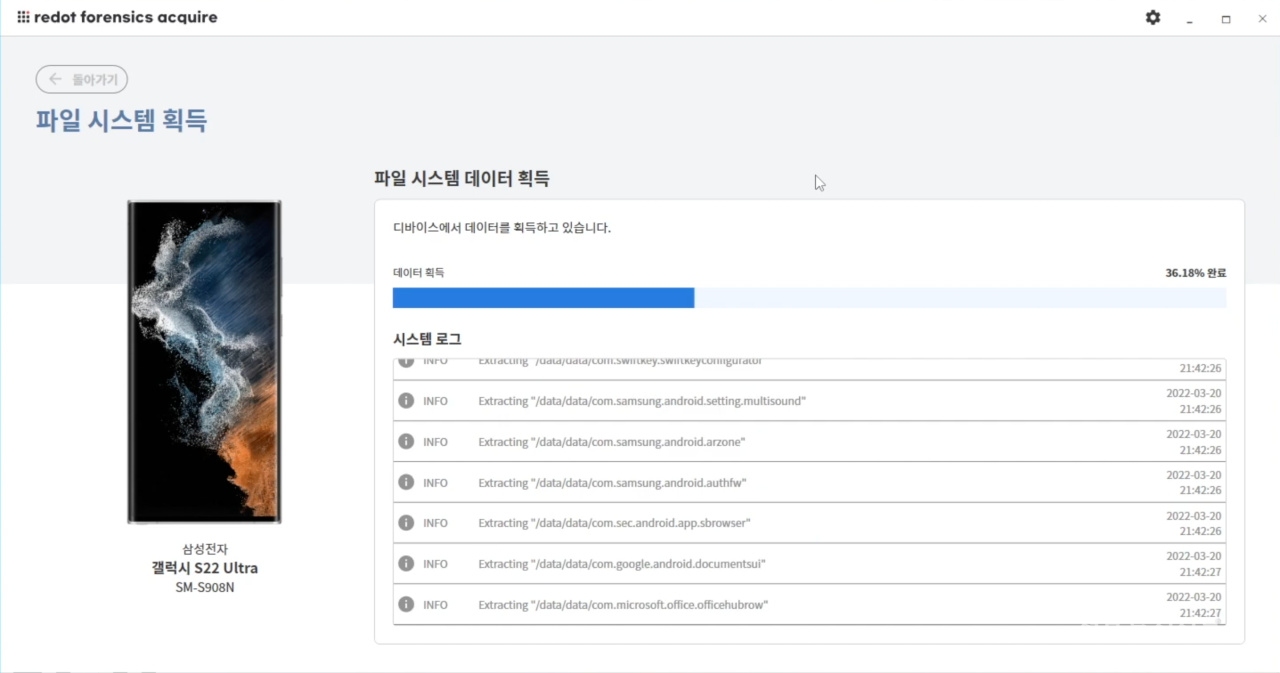
Task: Click the data acquisition progress bar
Action: point(810,297)
